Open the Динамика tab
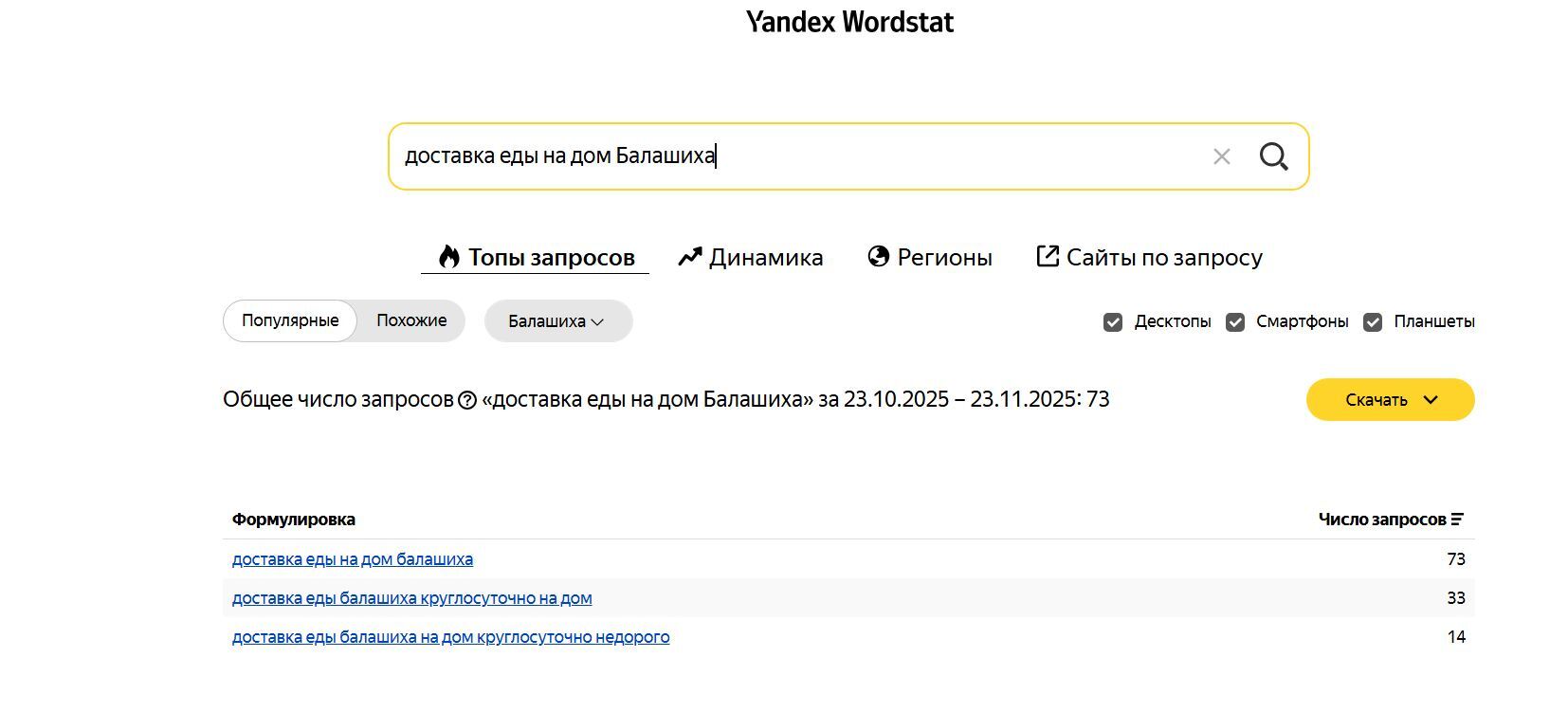The image size is (1568, 712). (x=765, y=257)
